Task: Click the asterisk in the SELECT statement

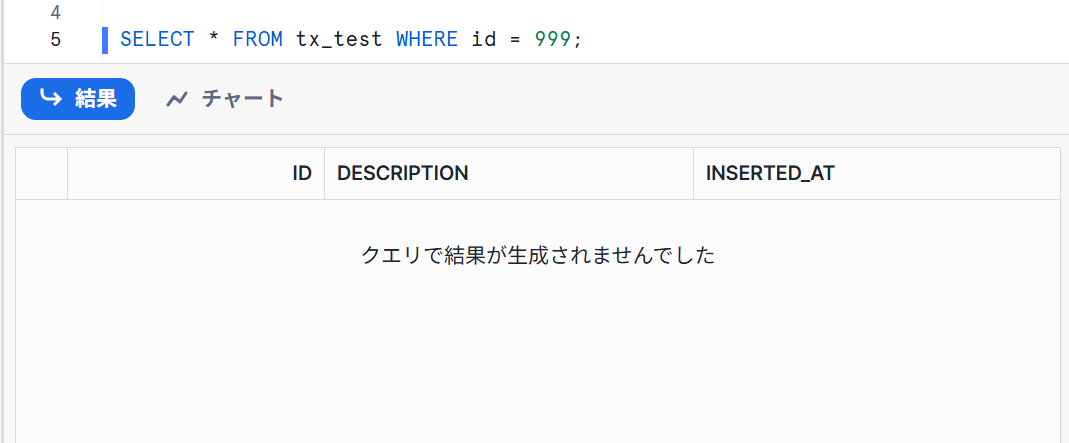Action: pyautogui.click(x=214, y=40)
